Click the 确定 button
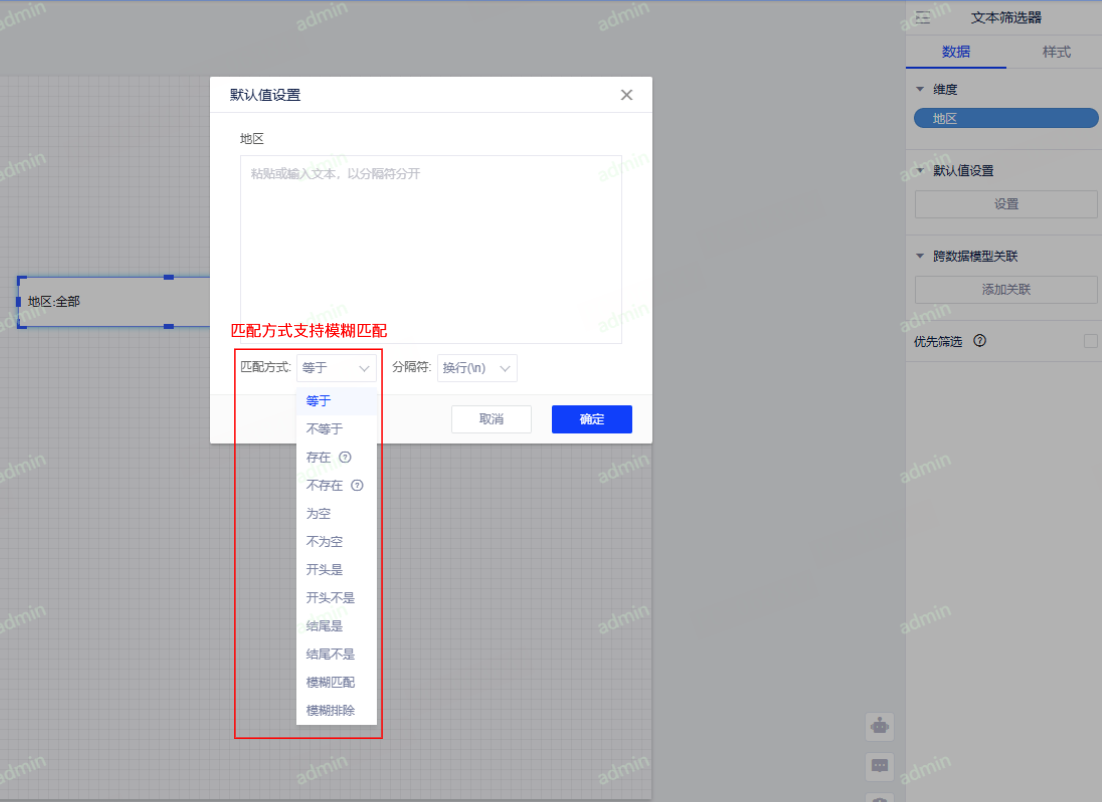Screen dimensions: 1102x802 pos(591,419)
